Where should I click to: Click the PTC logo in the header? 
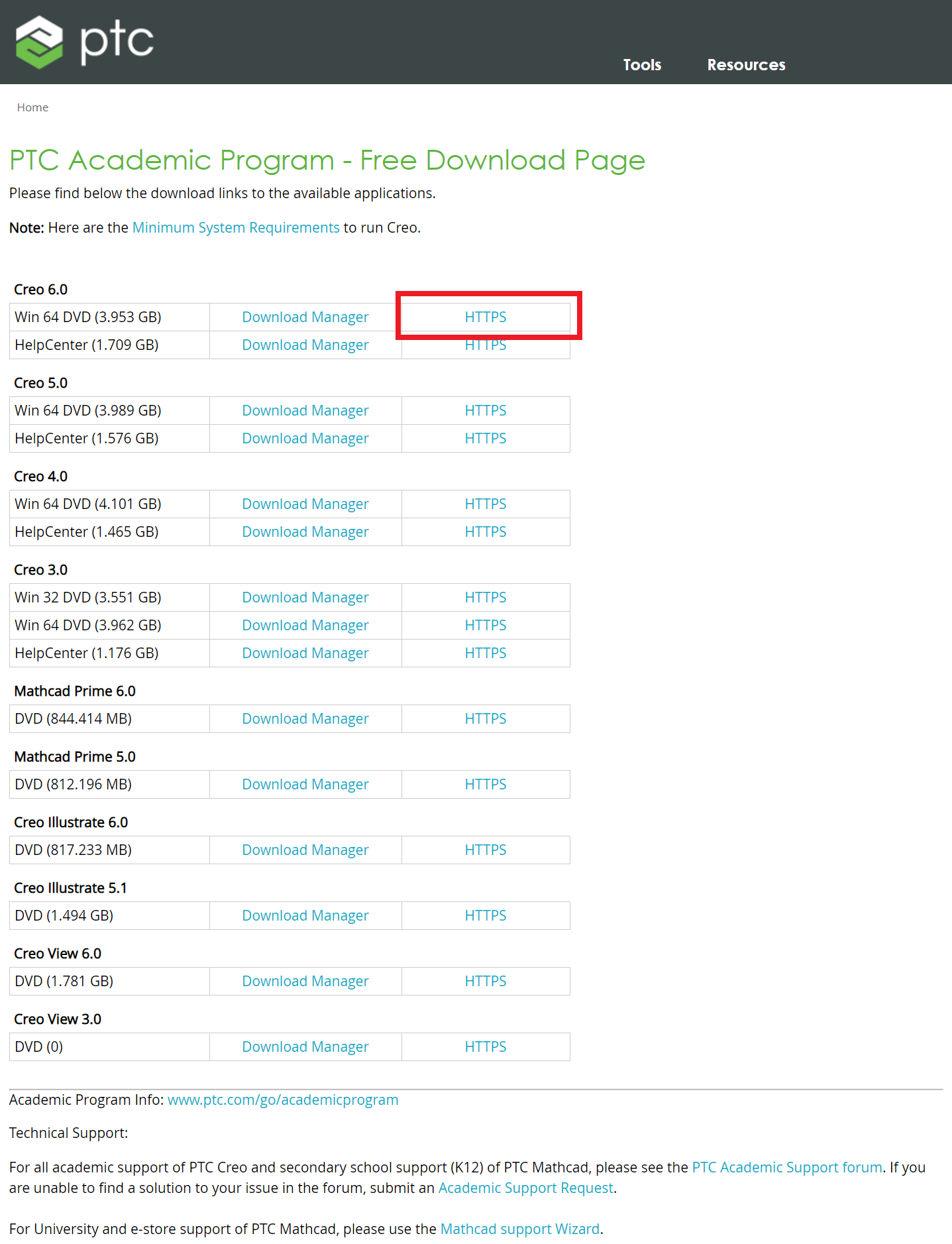point(85,42)
